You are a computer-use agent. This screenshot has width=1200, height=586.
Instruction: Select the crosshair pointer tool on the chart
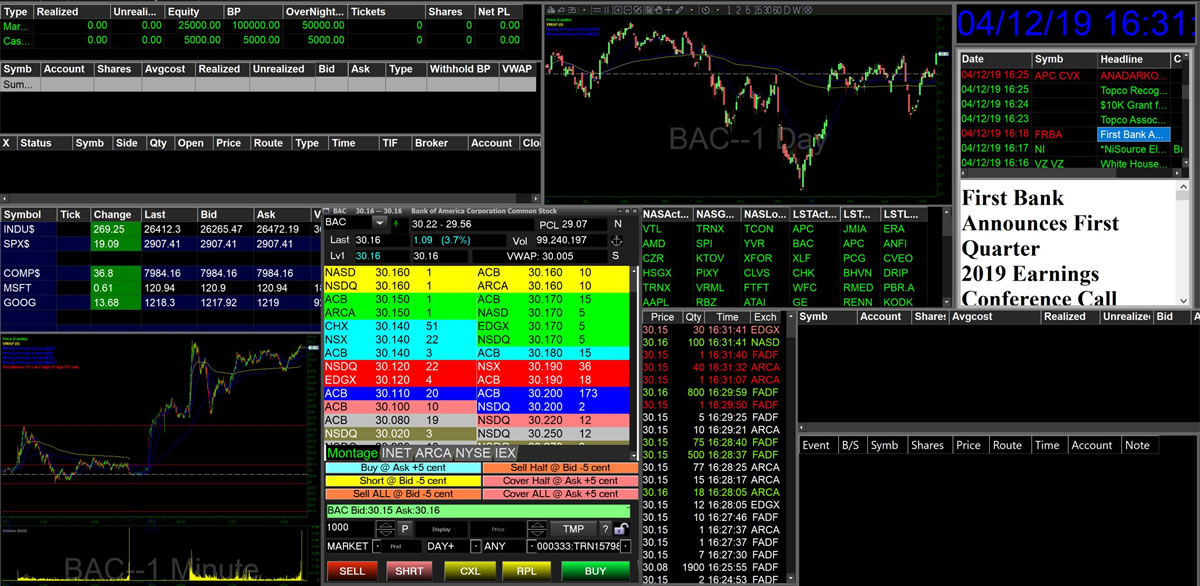coord(668,9)
